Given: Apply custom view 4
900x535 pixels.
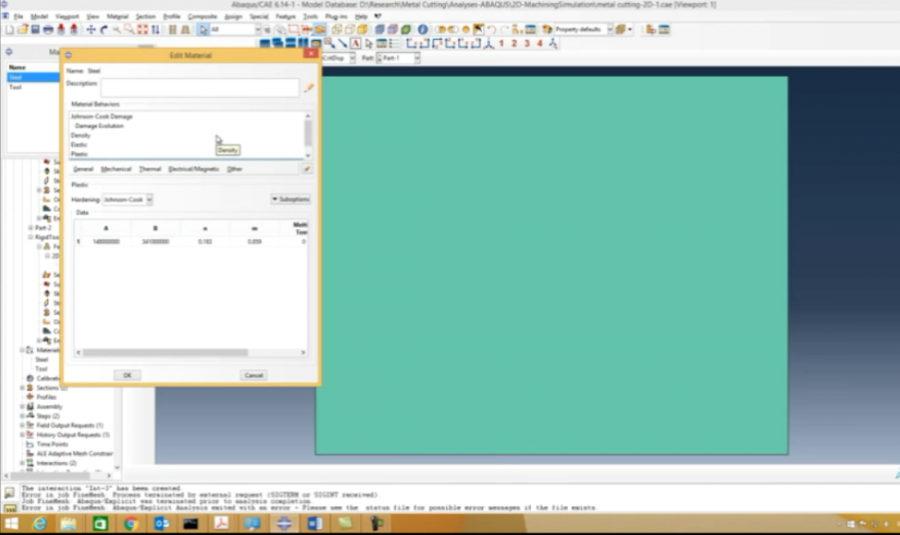Looking at the screenshot, I should coord(540,44).
